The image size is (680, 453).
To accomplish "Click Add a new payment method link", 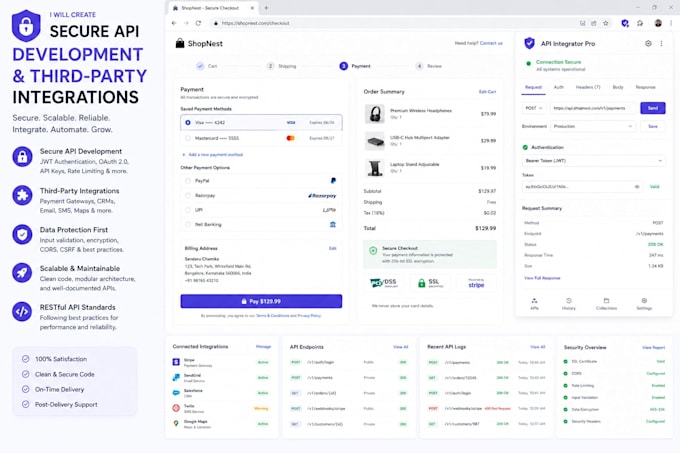I will pyautogui.click(x=212, y=155).
